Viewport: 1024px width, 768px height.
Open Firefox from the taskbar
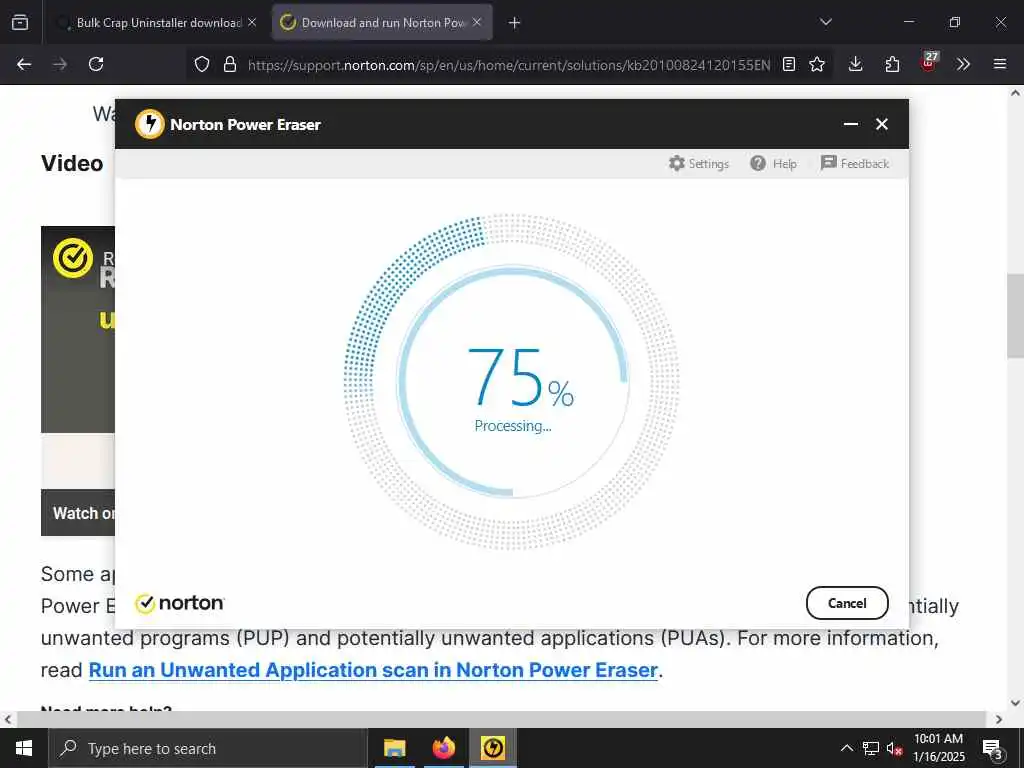(x=443, y=748)
